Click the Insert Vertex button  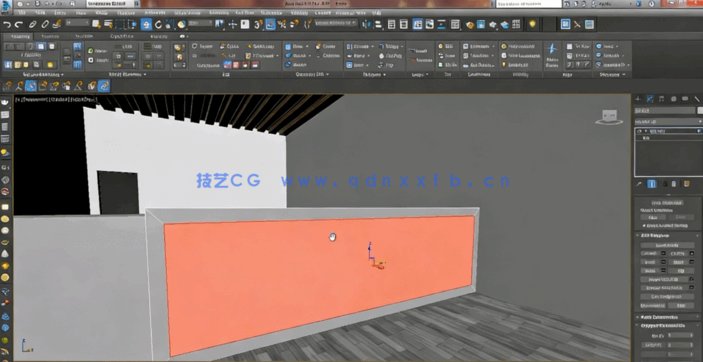click(668, 245)
